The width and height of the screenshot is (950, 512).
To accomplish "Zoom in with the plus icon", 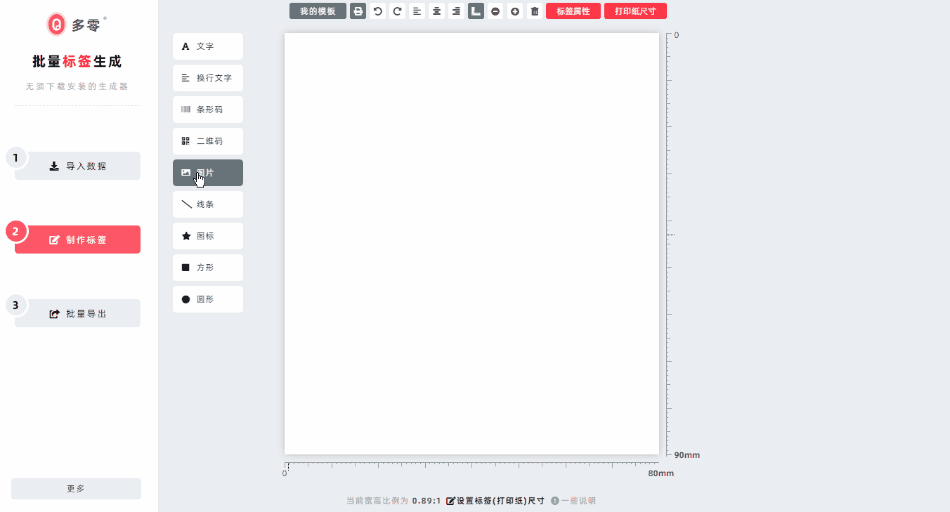I will tap(515, 12).
